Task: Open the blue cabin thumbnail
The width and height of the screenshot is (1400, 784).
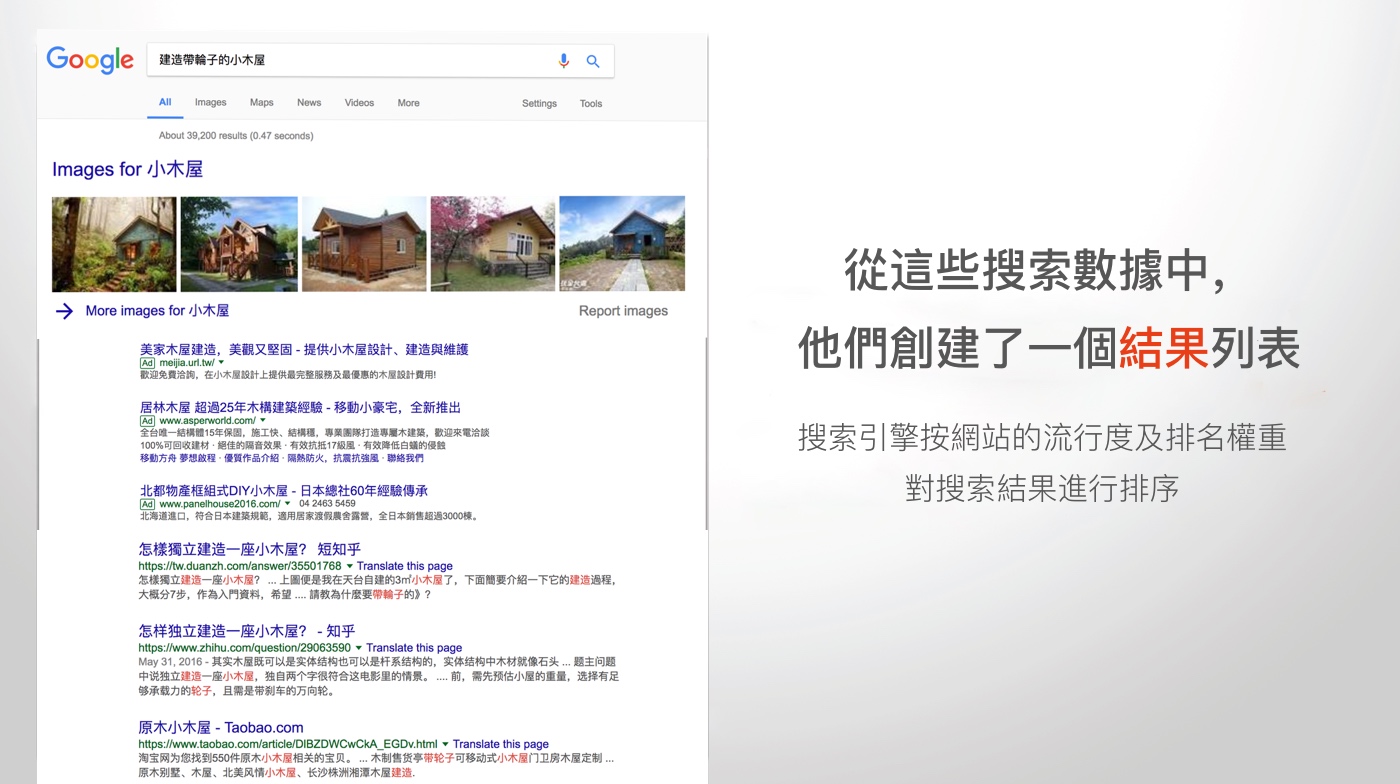Action: [x=622, y=244]
